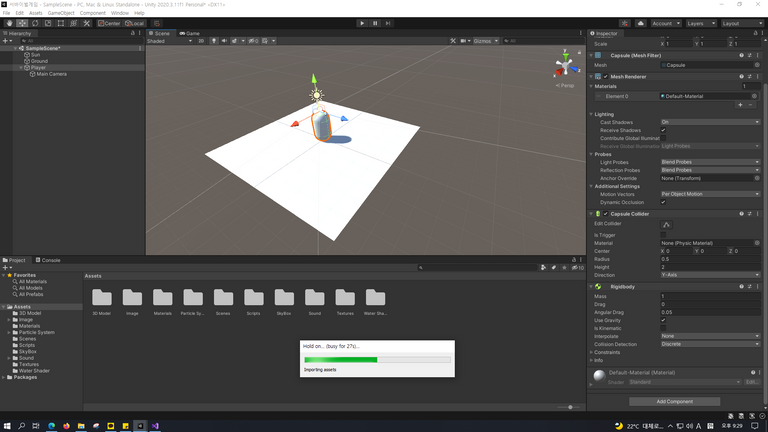Toggle the 2D view button
768x432 pixels.
[x=201, y=41]
